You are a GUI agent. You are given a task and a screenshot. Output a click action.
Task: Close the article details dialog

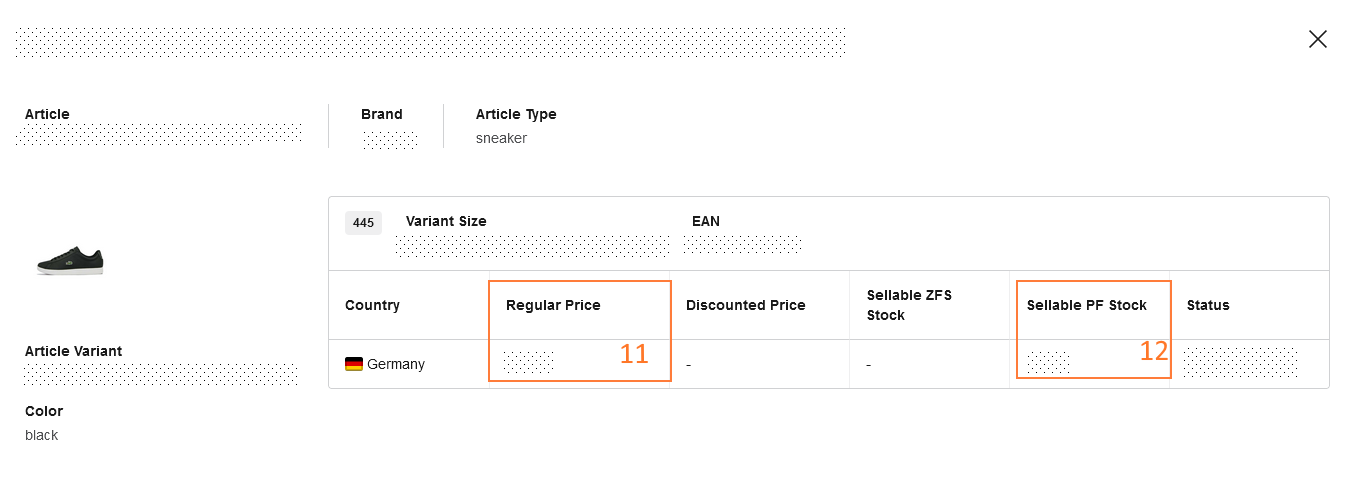(x=1318, y=39)
